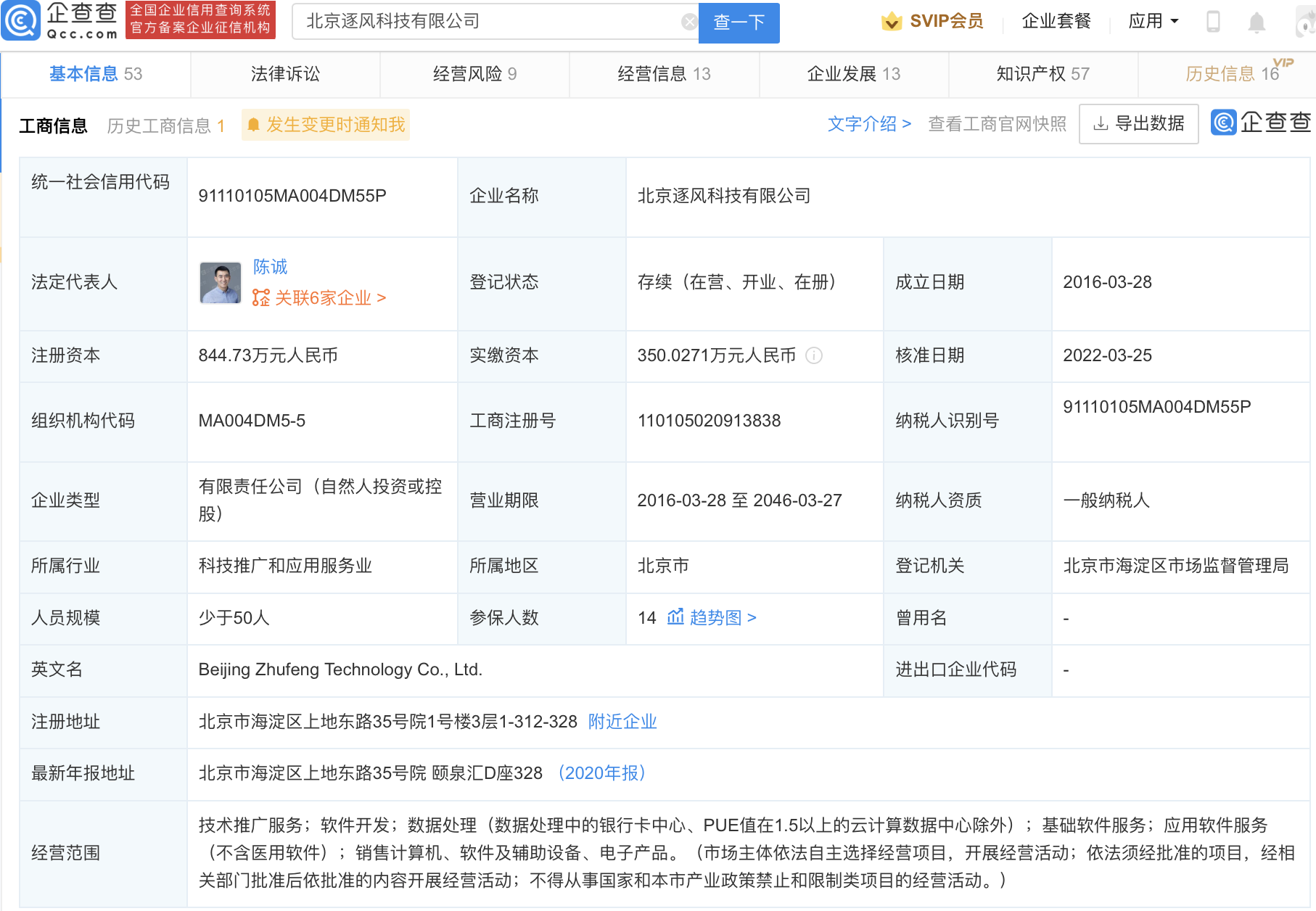This screenshot has width=1316, height=911.
Task: Clear the search box with the X icon
Action: point(689,22)
